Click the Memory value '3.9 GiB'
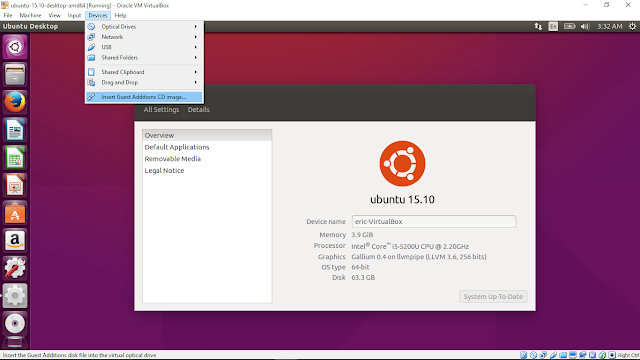The height and width of the screenshot is (360, 640). [x=362, y=235]
